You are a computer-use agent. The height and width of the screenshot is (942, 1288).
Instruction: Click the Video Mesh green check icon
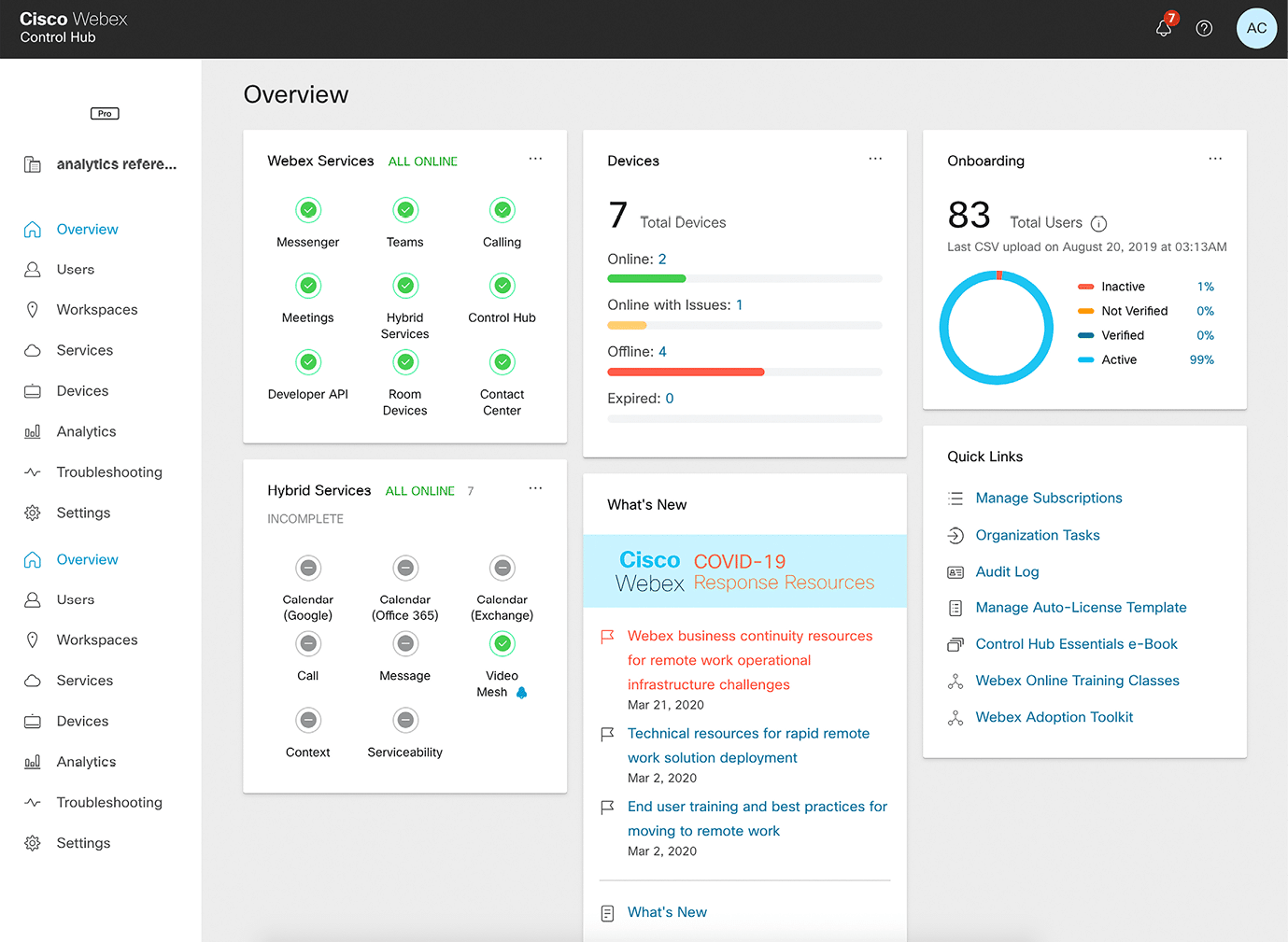tap(502, 643)
